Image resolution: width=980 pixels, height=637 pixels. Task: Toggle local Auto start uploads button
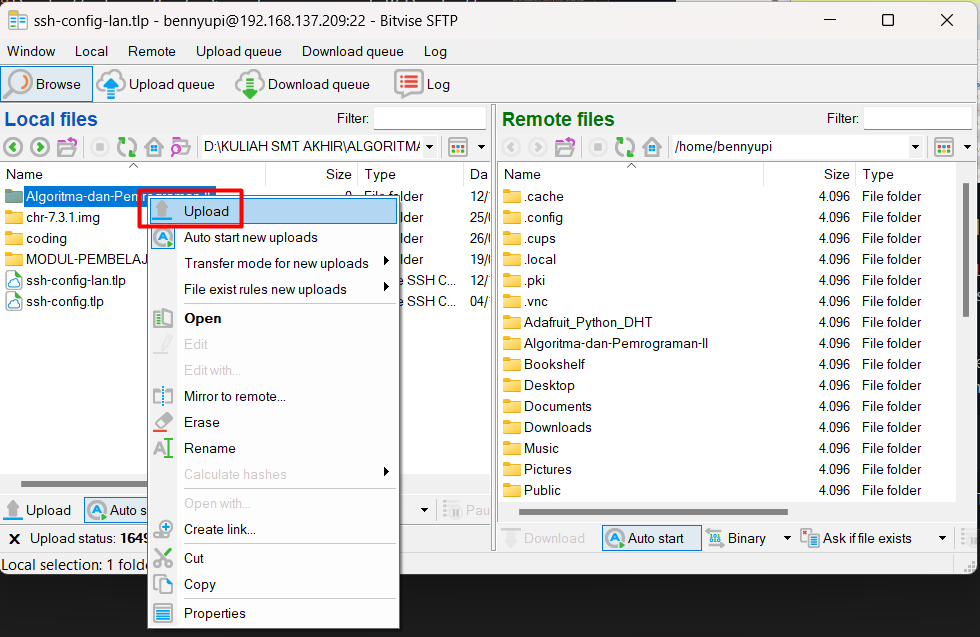pyautogui.click(x=116, y=510)
